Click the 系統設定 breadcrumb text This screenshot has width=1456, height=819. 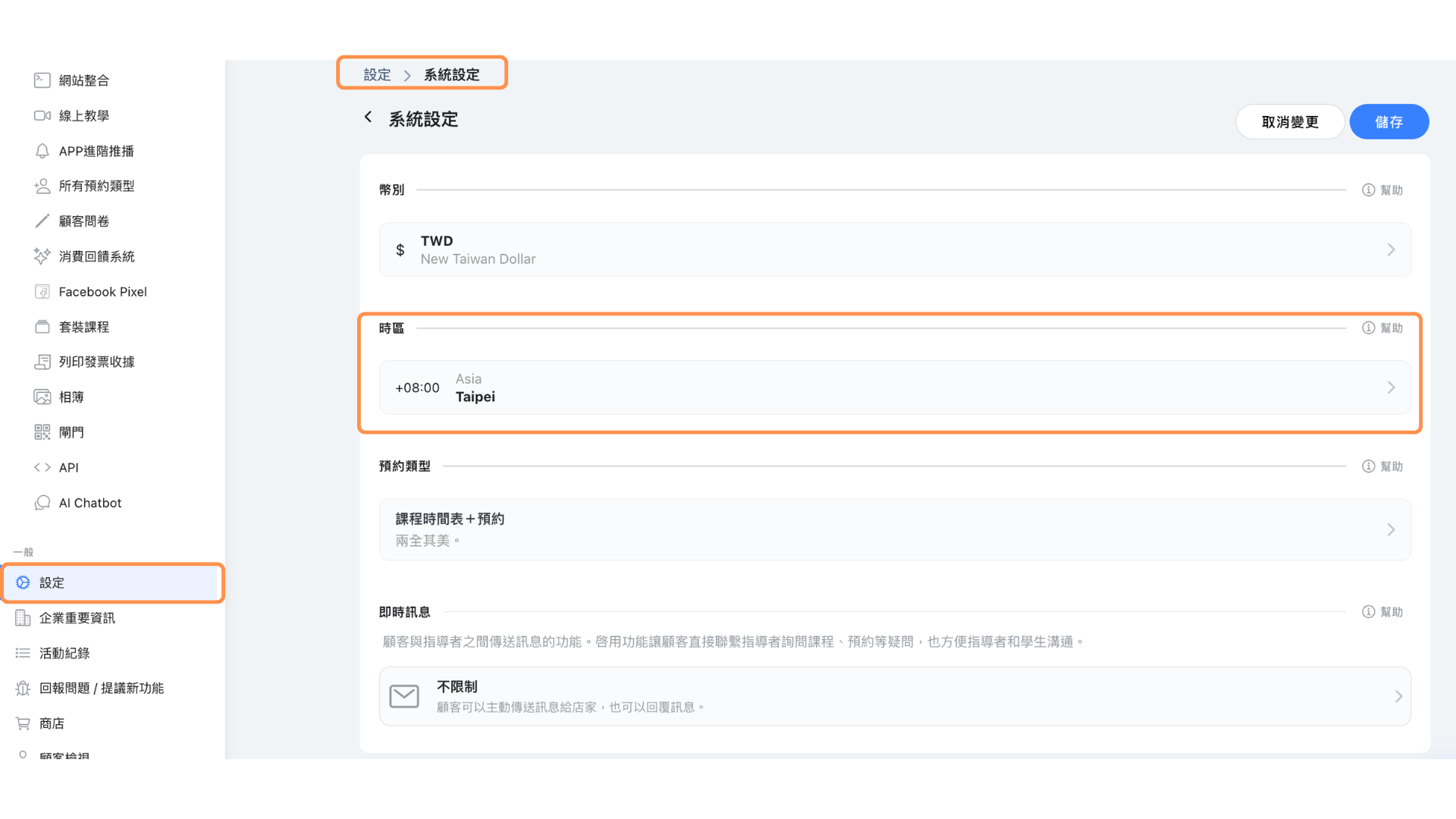click(452, 74)
